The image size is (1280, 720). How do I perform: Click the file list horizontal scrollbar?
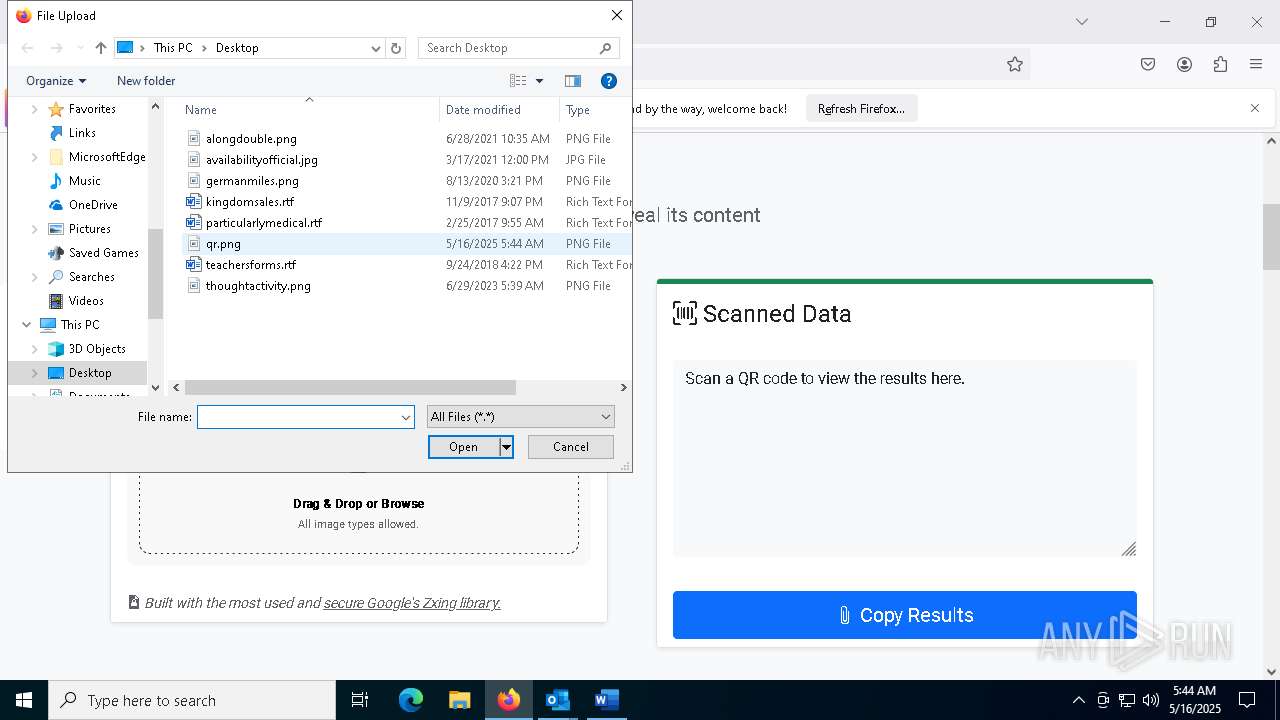coord(350,387)
